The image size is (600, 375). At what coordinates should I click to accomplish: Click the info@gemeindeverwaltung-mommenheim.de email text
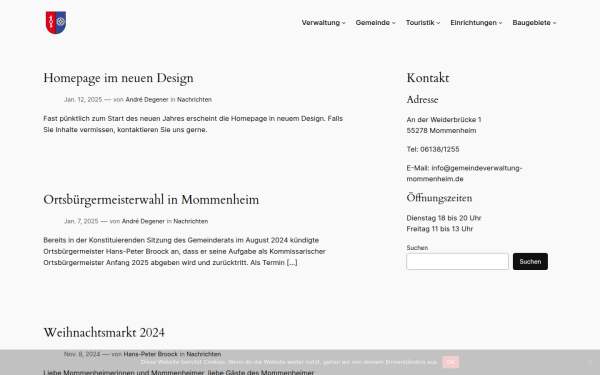[x=465, y=173]
